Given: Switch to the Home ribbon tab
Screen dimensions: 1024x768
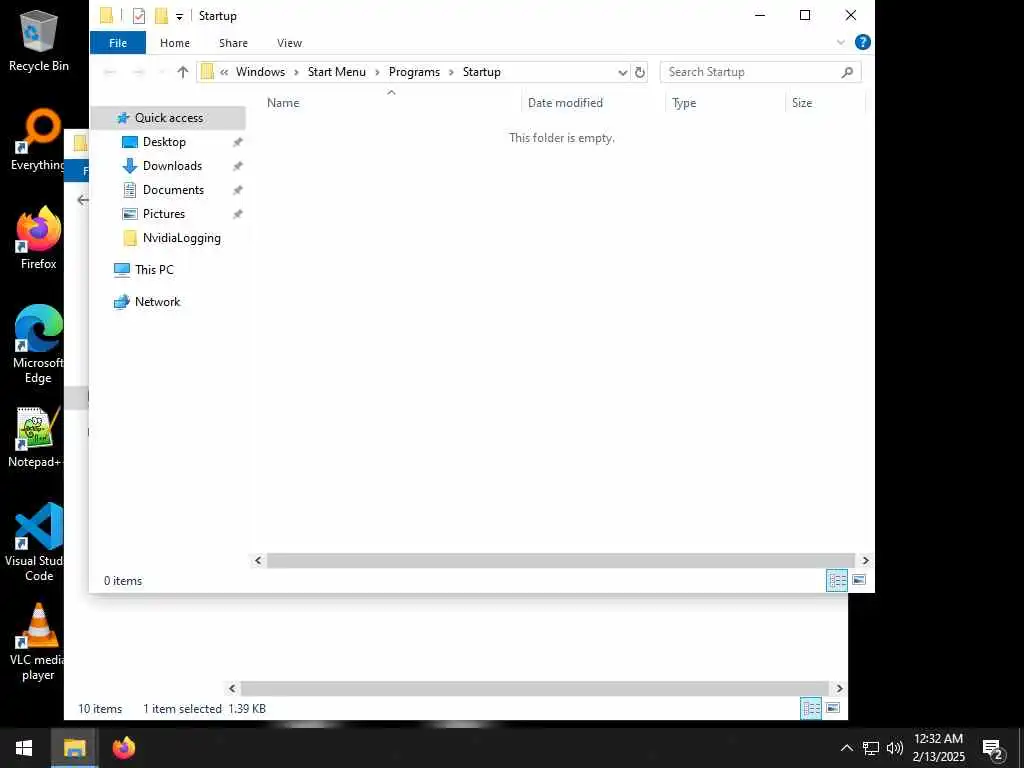Looking at the screenshot, I should pos(175,43).
